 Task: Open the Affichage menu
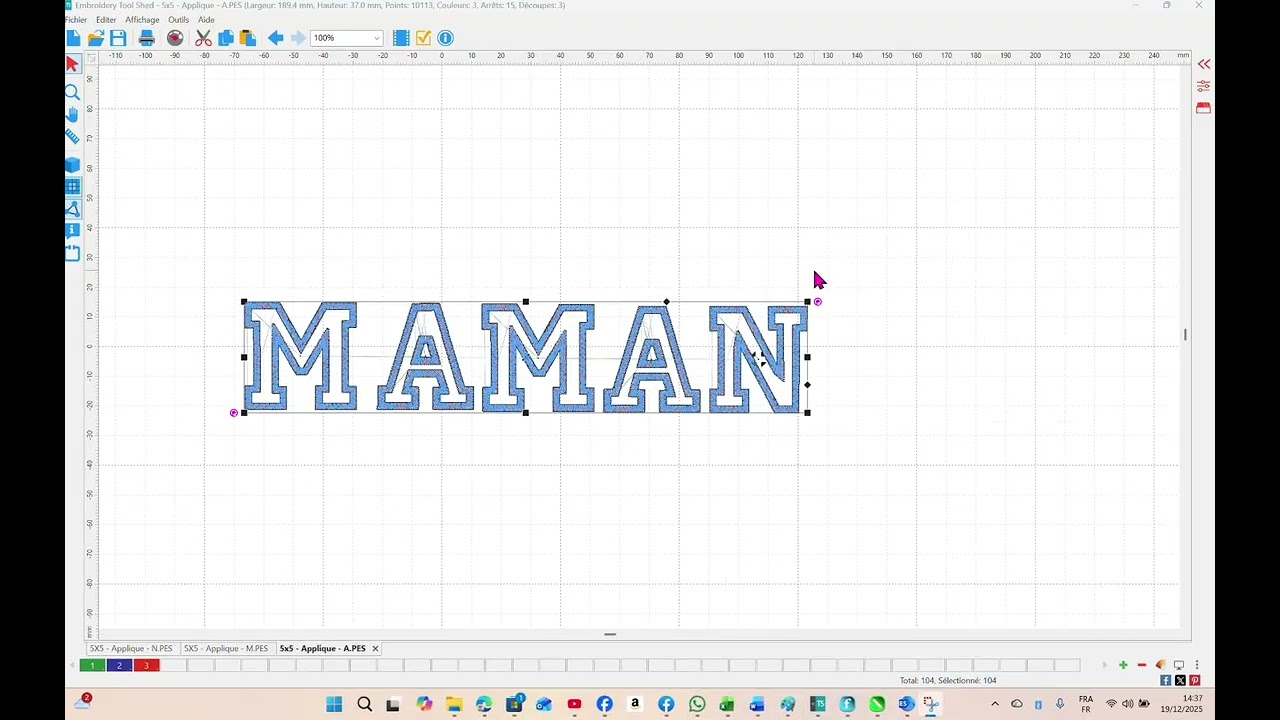click(142, 20)
